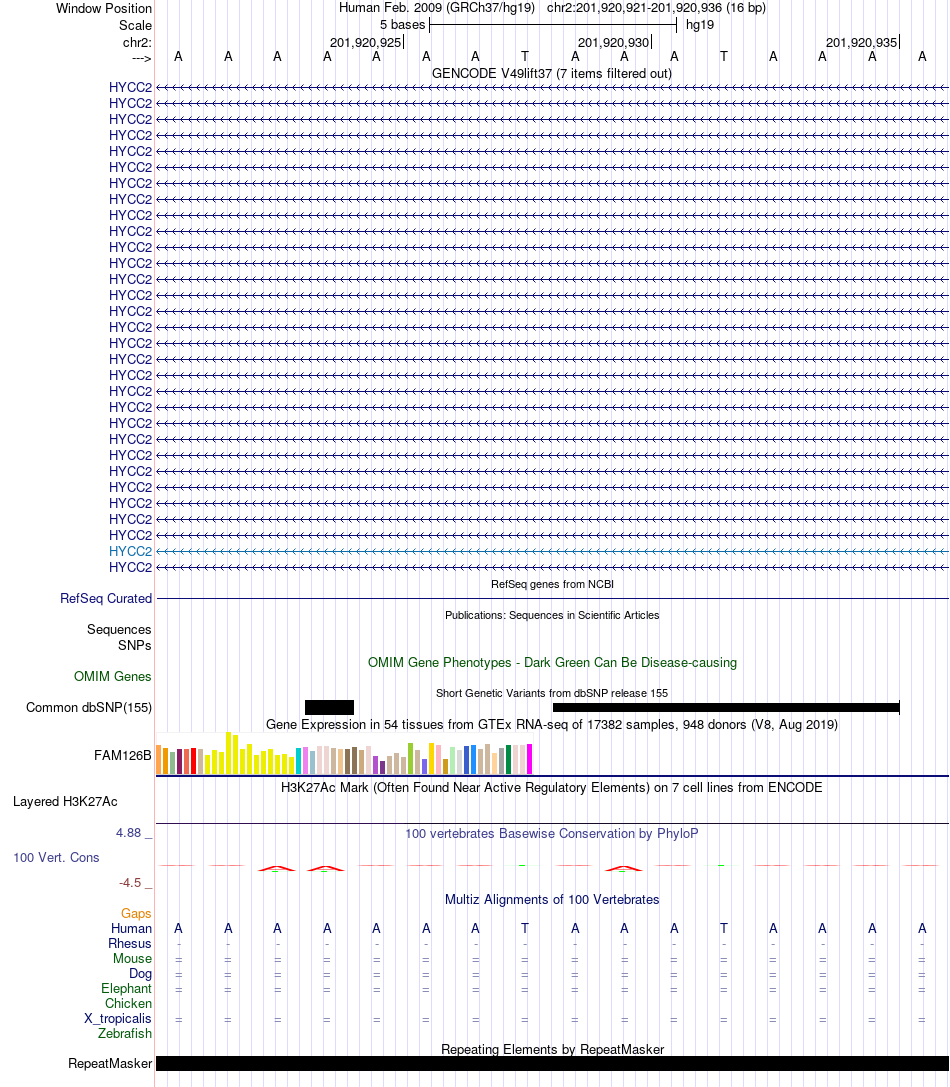Click the Common dbSNP(155) track label

[x=89, y=708]
